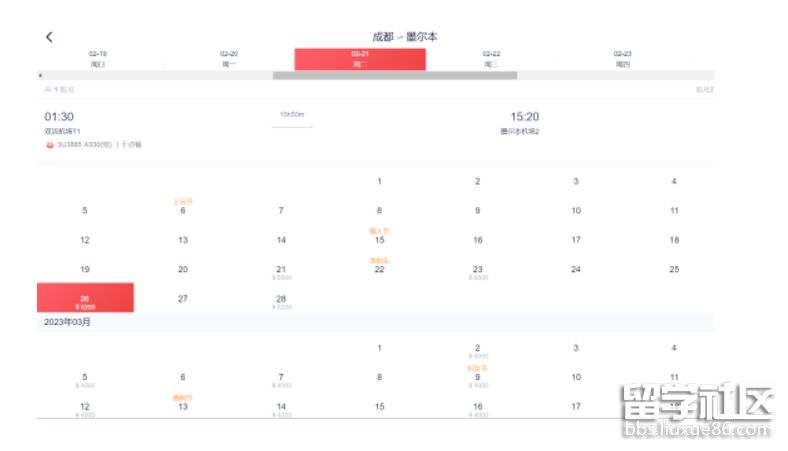The height and width of the screenshot is (451, 788).
Task: Choose February 23 in the calendar
Action: pos(478,271)
